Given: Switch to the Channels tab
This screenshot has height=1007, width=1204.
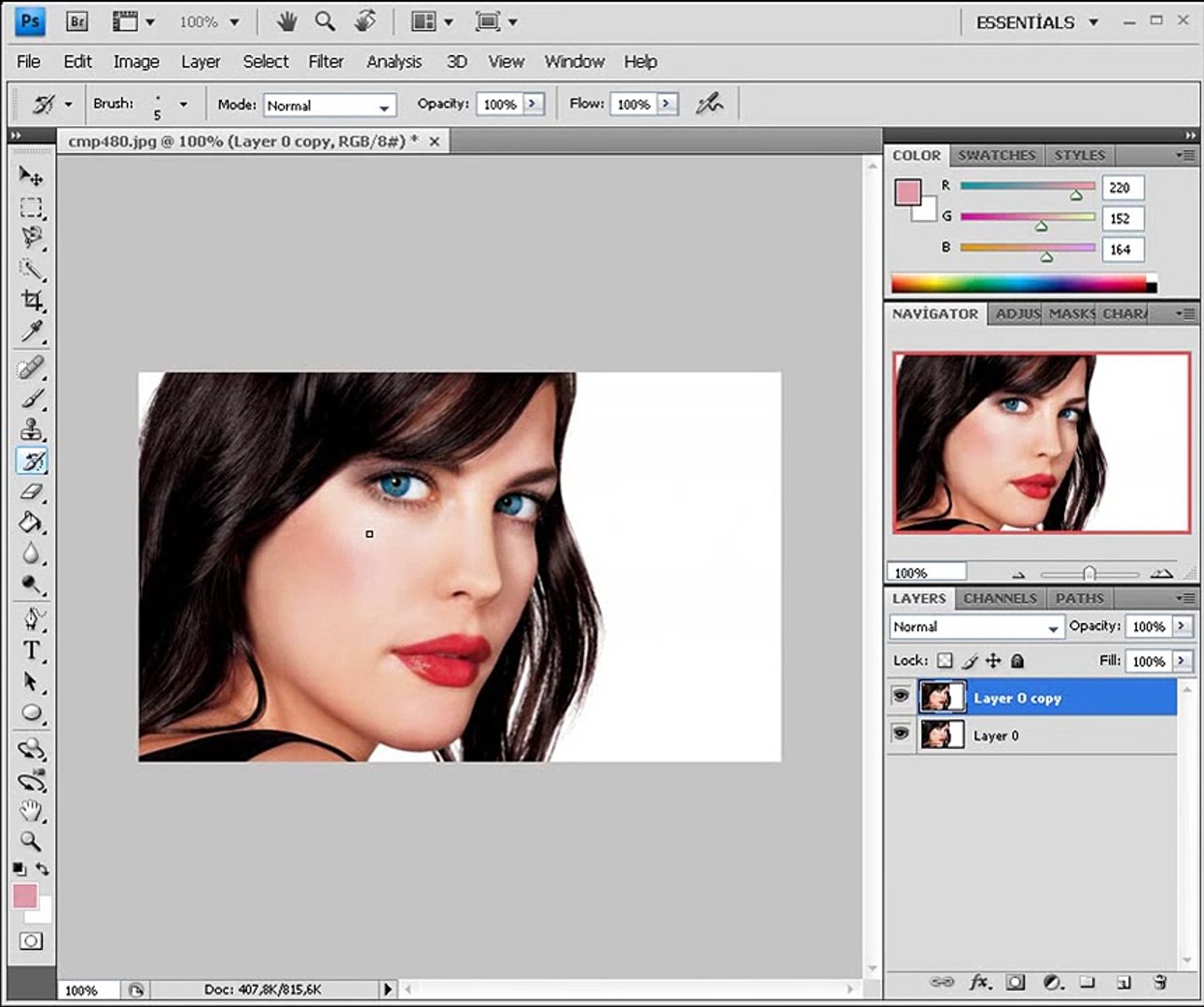Looking at the screenshot, I should click(x=1000, y=599).
